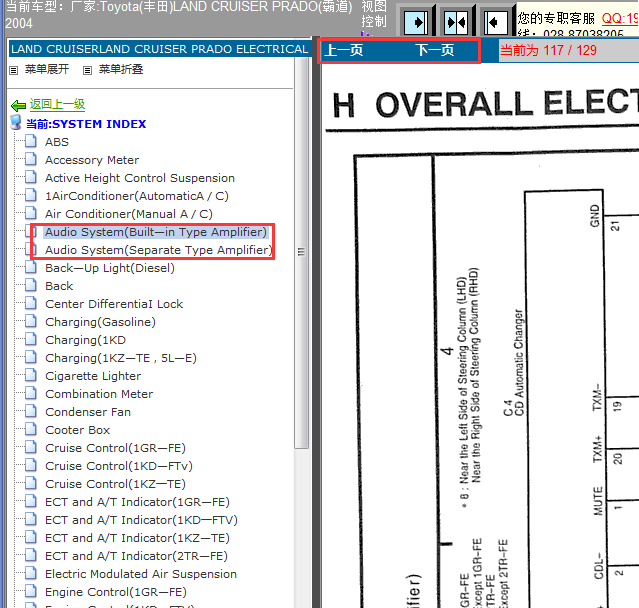The image size is (639, 608).
Task: Click the page icon beside Center Differential Lock
Action: 31,303
